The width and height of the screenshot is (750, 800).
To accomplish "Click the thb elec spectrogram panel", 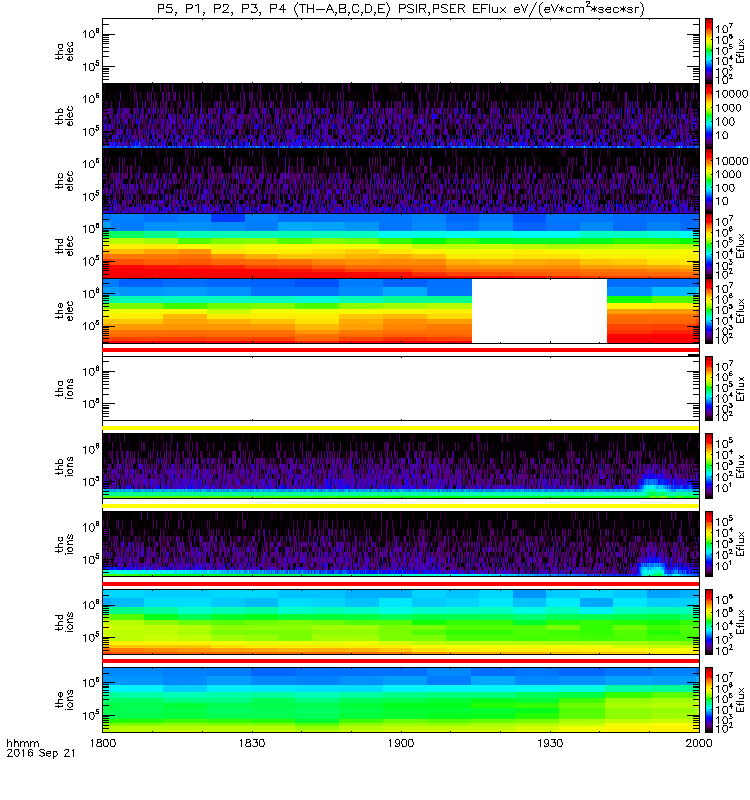I will pos(401,116).
